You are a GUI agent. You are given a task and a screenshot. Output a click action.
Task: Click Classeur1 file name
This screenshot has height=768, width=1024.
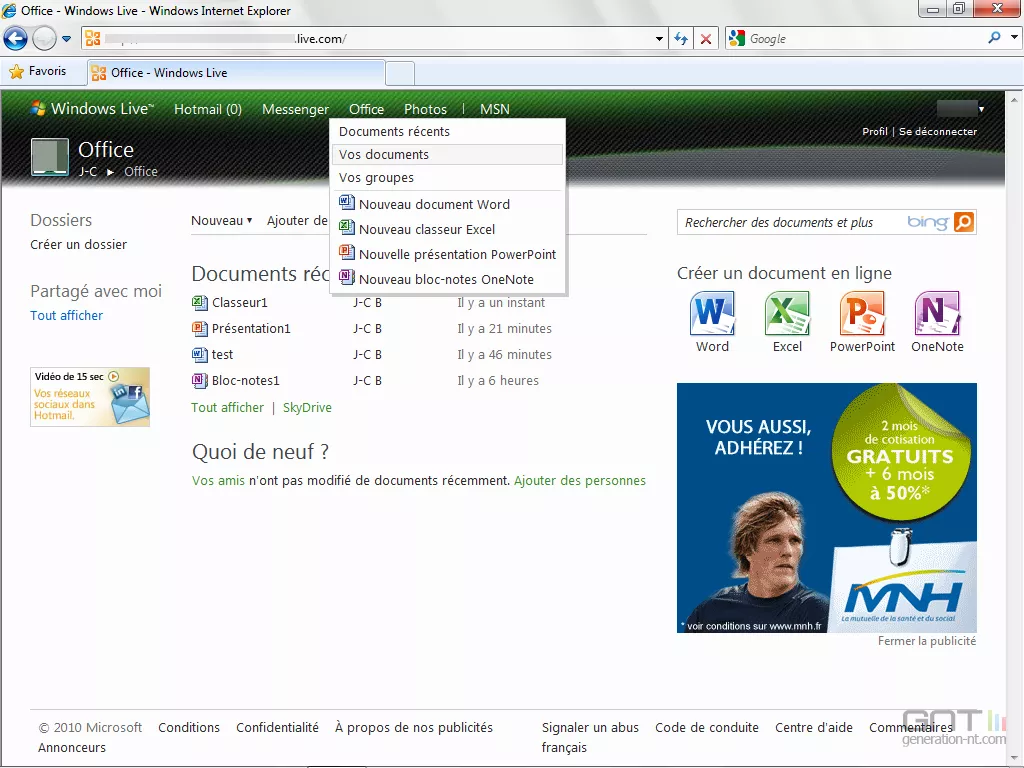click(240, 302)
